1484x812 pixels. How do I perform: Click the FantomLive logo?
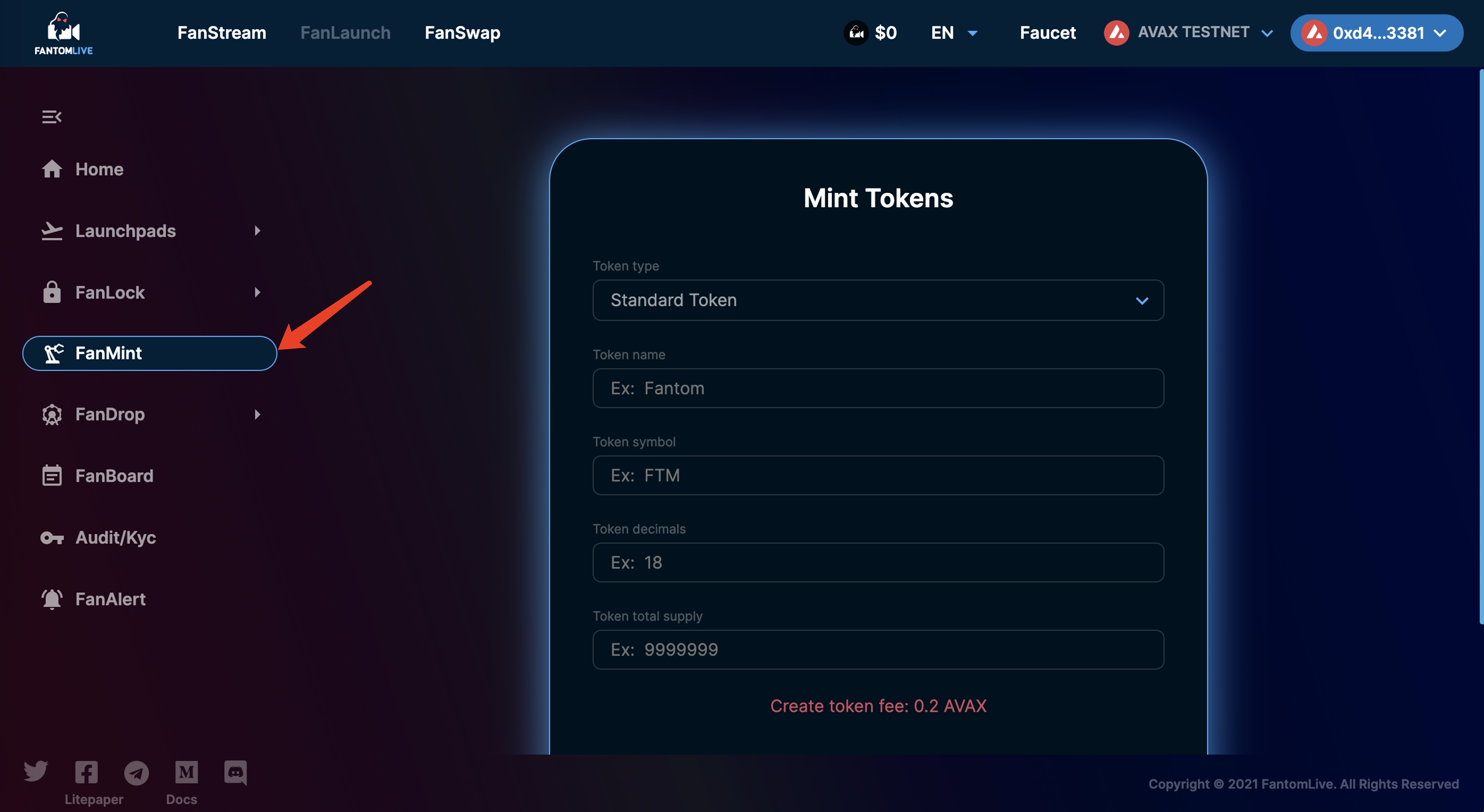tap(63, 33)
